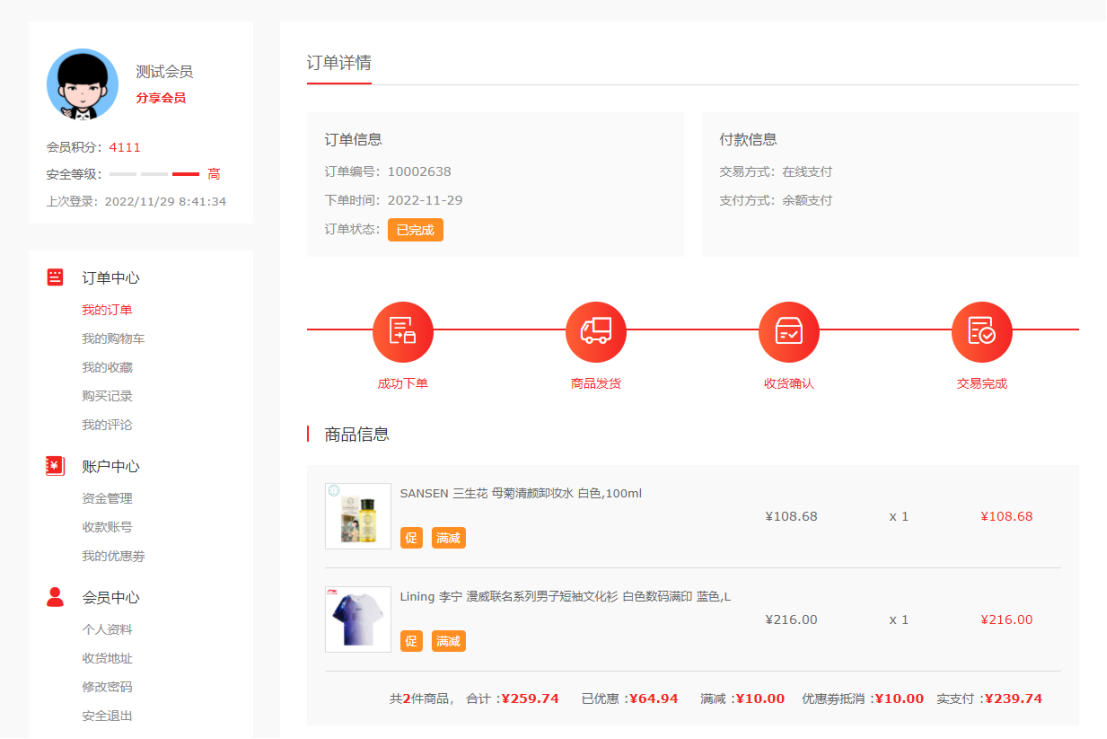Click 安全退出 to log out

107,716
